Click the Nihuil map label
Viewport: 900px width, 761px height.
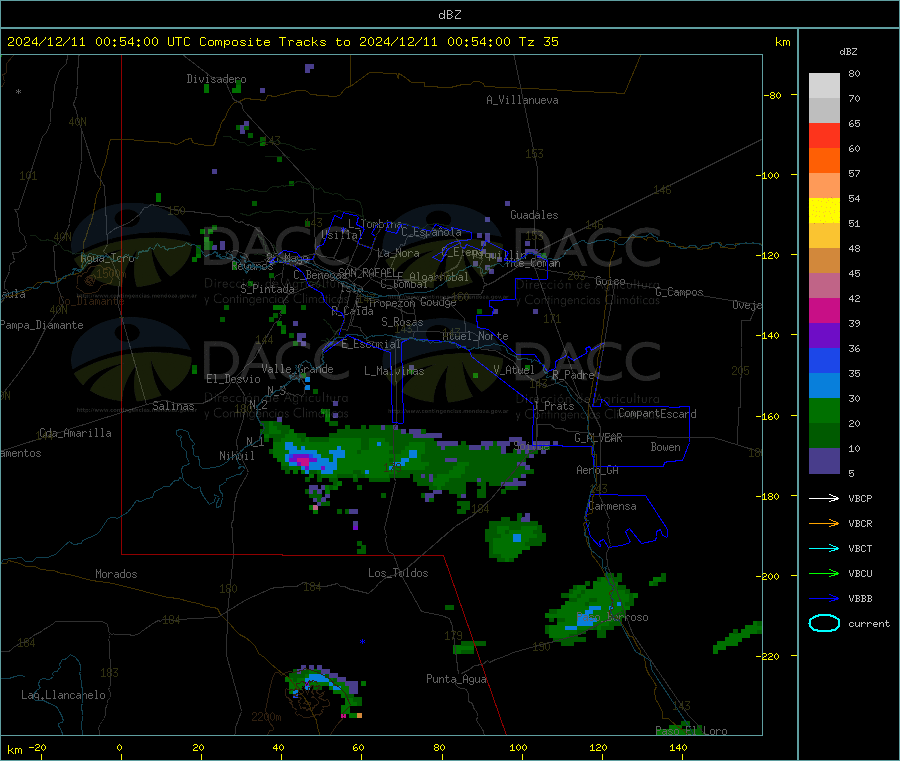pyautogui.click(x=236, y=456)
